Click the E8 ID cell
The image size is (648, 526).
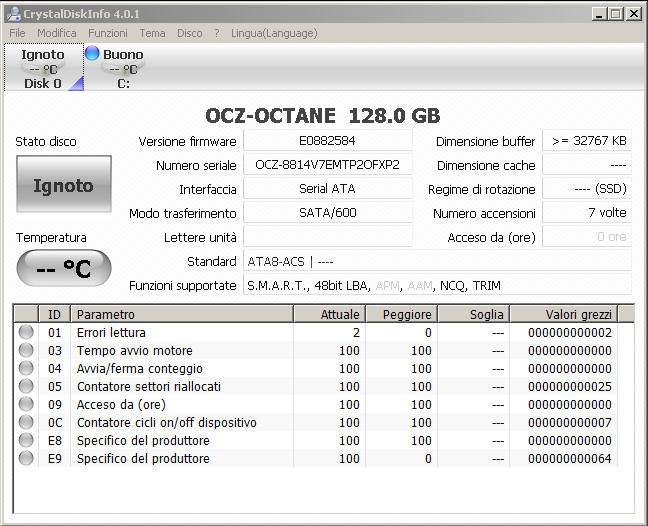point(55,440)
